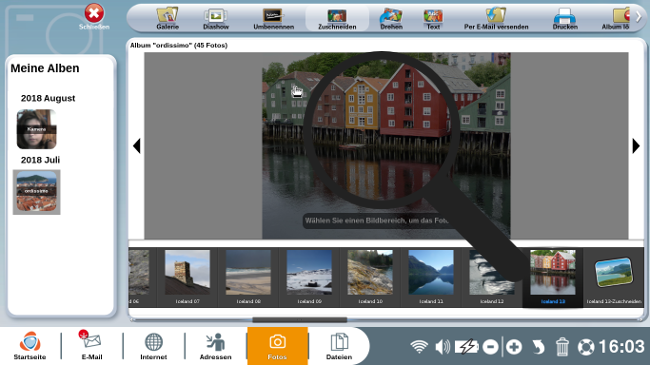Open Dateien from the bottom bar
The image size is (650, 365).
click(x=339, y=346)
